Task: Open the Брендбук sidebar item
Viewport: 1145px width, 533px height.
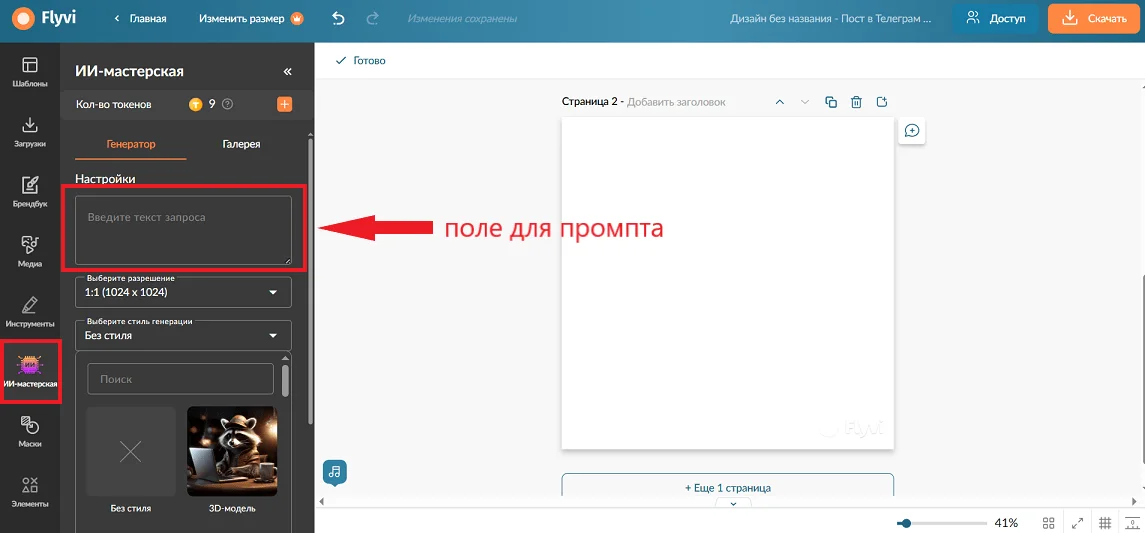Action: tap(30, 191)
